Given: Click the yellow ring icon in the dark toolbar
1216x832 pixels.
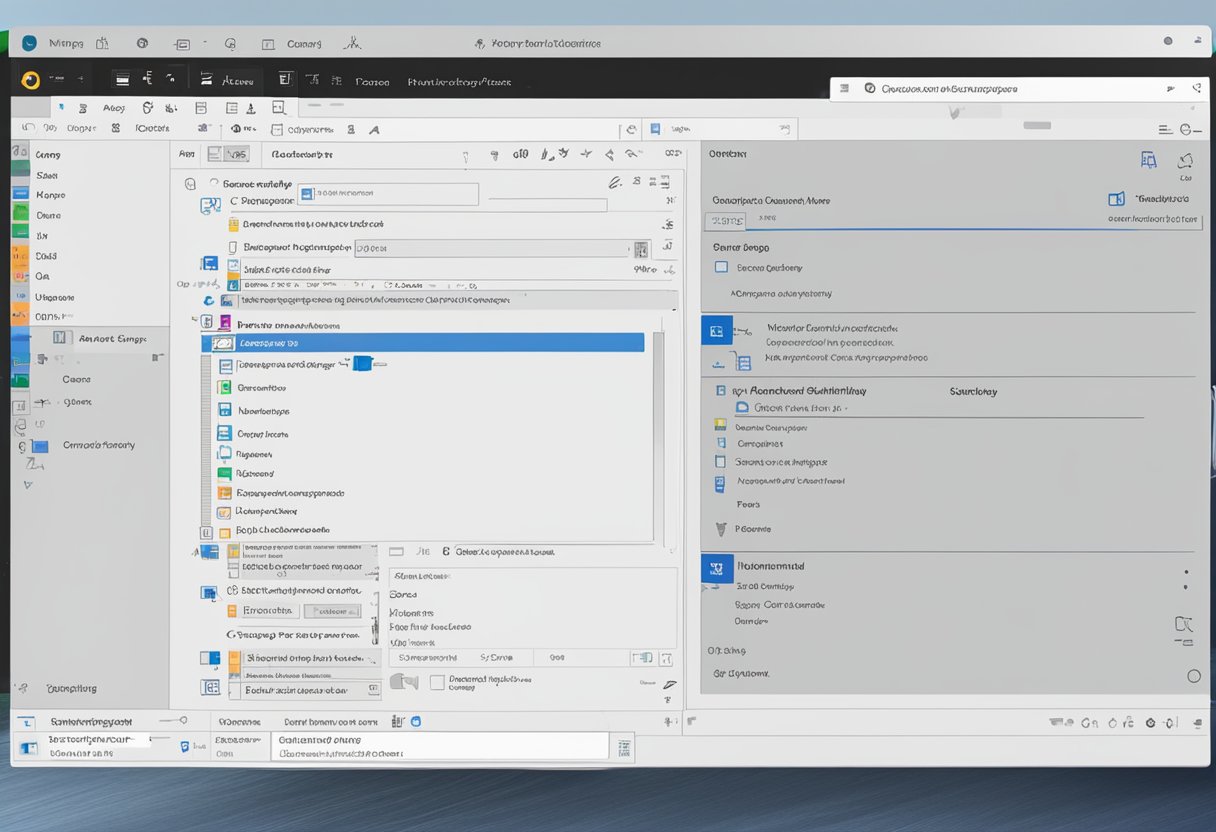Looking at the screenshot, I should (x=30, y=80).
